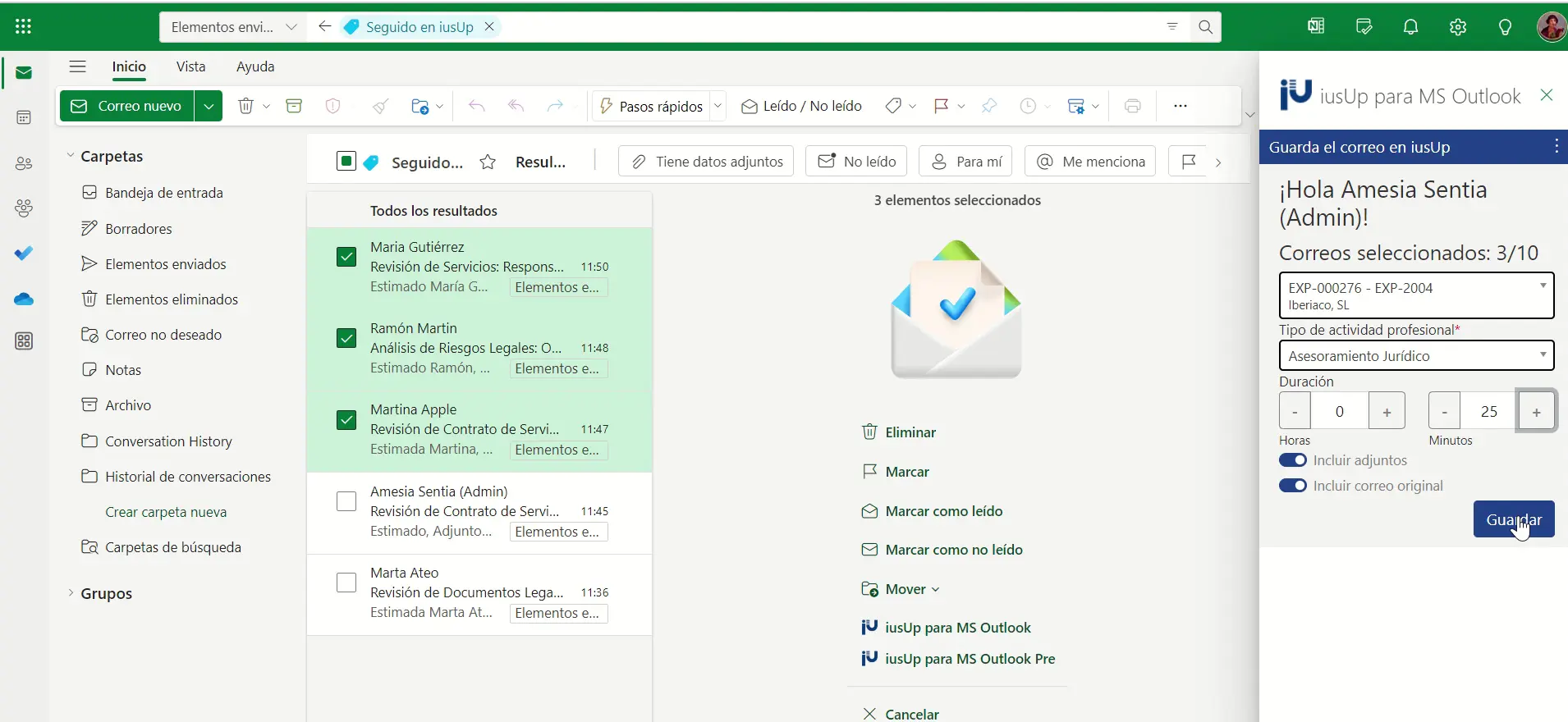Open the Ayuda tab
The width and height of the screenshot is (1568, 722).
click(x=255, y=66)
